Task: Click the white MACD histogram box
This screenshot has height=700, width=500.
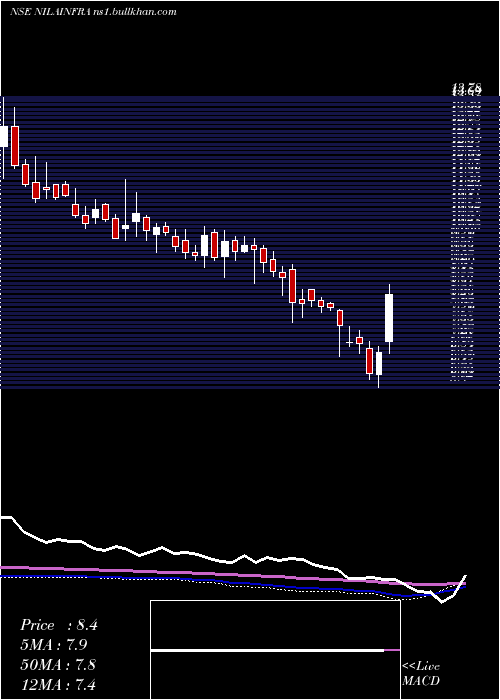Action: pos(275,650)
